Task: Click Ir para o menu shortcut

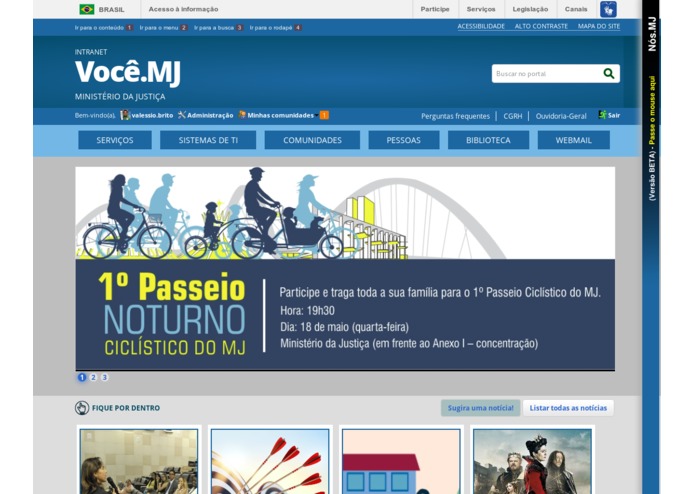Action: (x=164, y=27)
